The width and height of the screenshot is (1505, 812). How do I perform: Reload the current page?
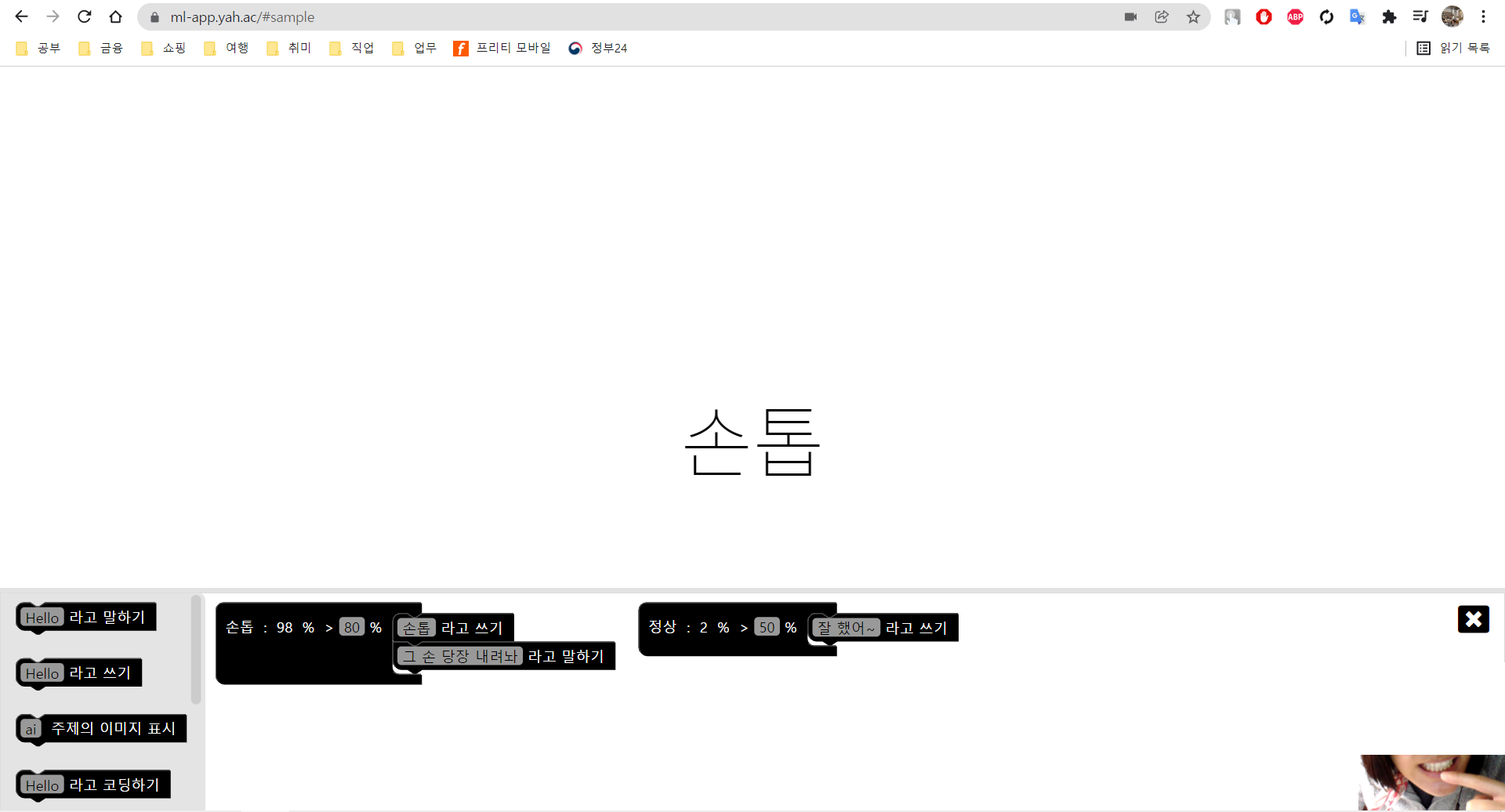(84, 16)
